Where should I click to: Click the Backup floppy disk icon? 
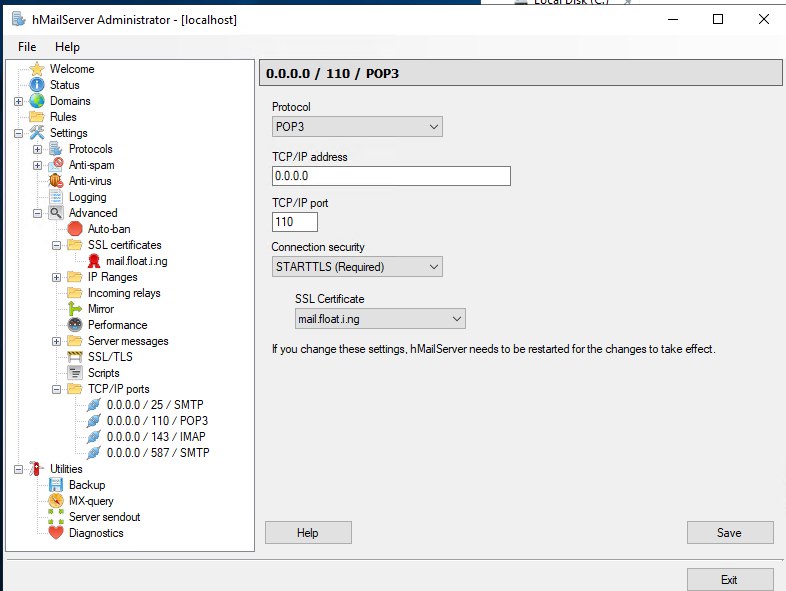(x=56, y=485)
